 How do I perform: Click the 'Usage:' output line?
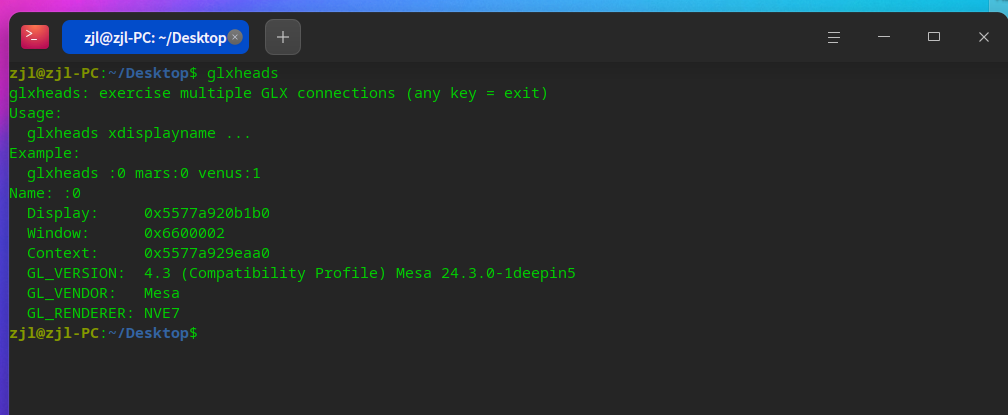click(36, 113)
